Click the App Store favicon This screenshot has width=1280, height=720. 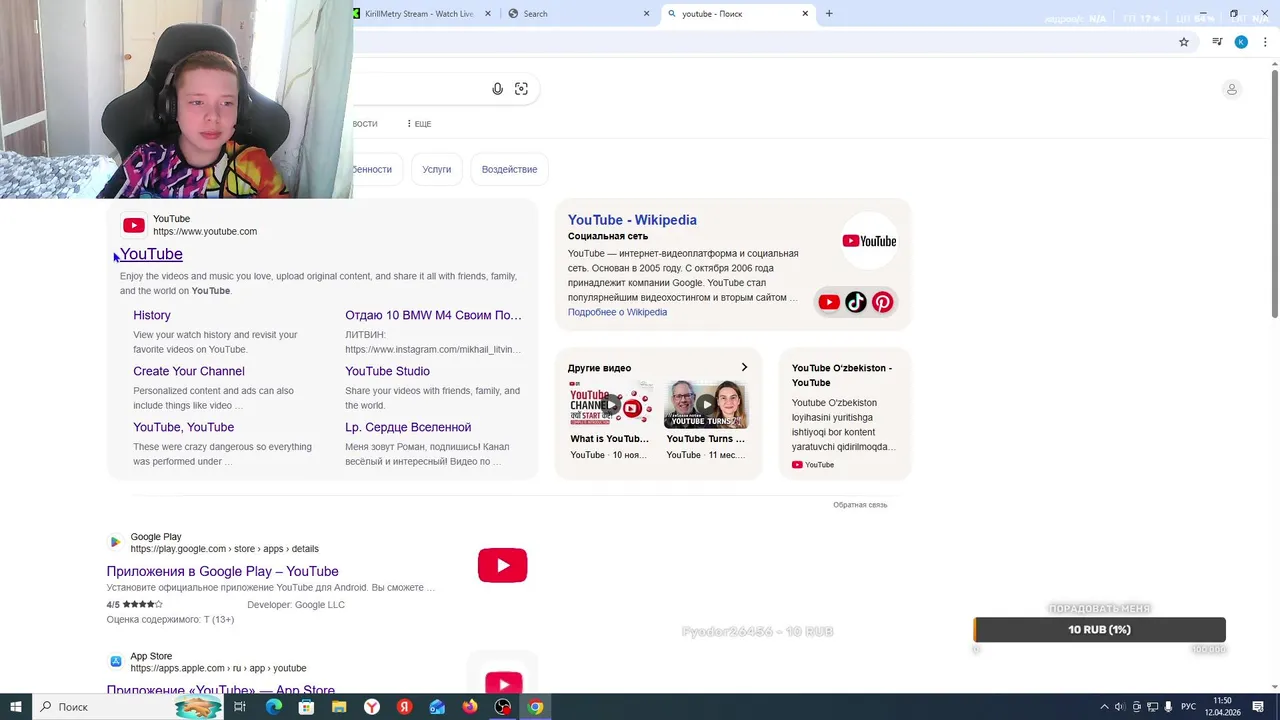click(116, 661)
